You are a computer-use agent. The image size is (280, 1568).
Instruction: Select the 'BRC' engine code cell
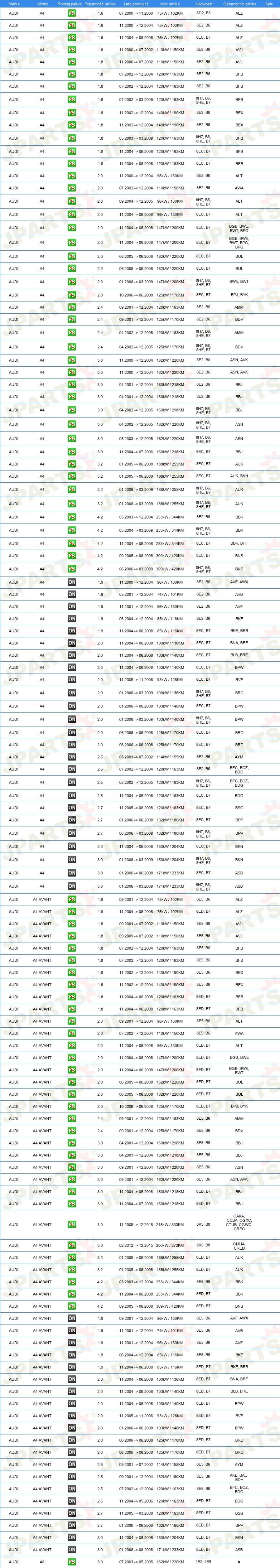[239, 693]
